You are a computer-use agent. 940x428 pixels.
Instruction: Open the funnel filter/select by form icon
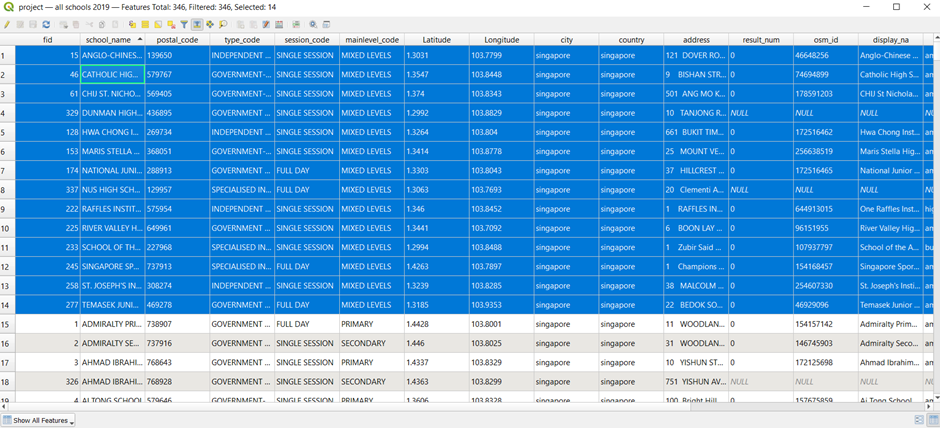pos(184,24)
